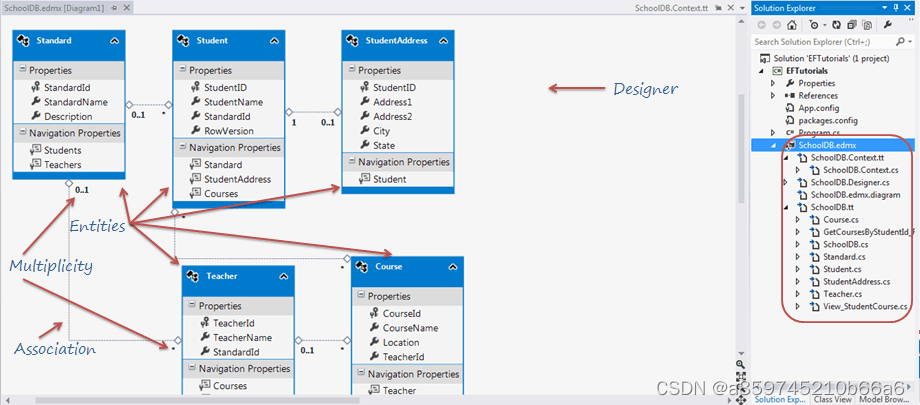
Task: Open Properties via wrench toolbar icon
Action: pyautogui.click(x=888, y=25)
